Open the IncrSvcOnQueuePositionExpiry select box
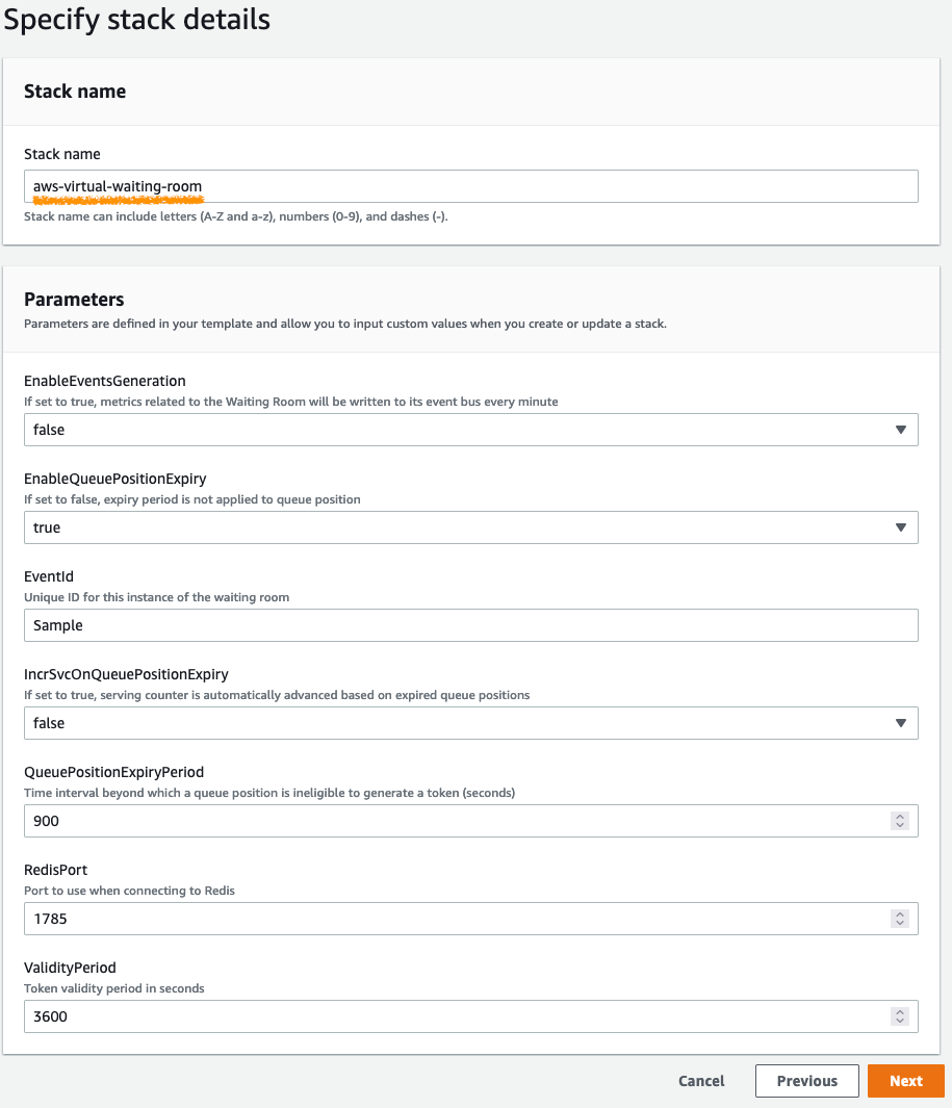This screenshot has width=952, height=1108. pyautogui.click(x=450, y=722)
